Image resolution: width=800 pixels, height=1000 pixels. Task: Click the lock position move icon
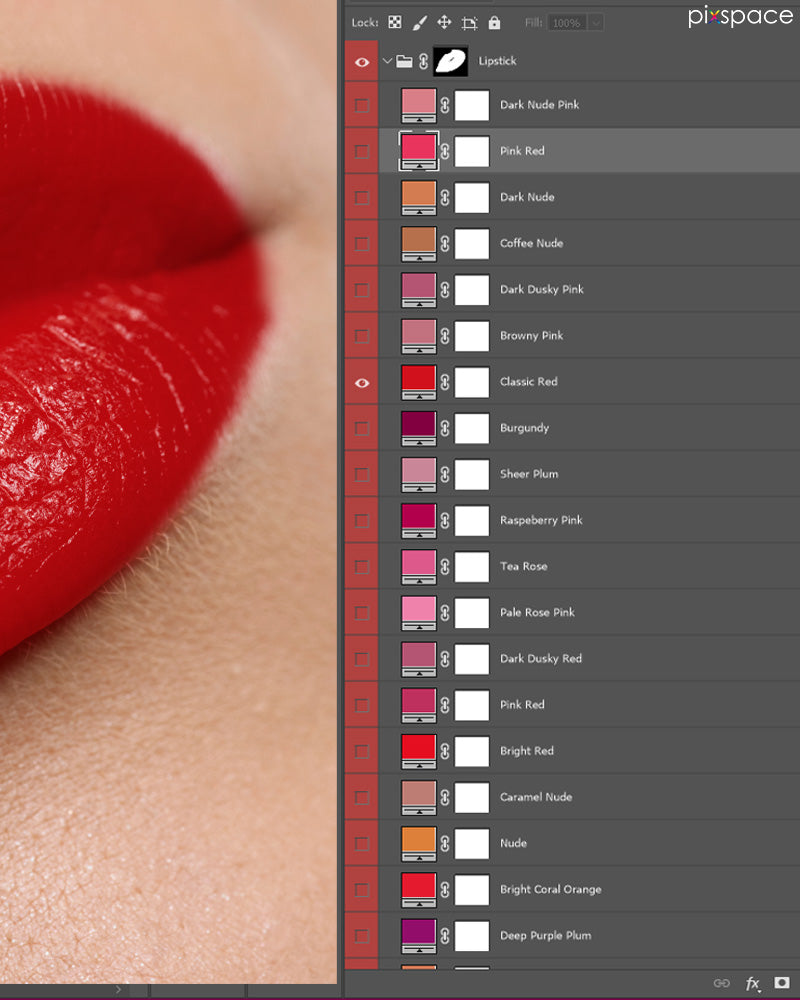[x=444, y=22]
